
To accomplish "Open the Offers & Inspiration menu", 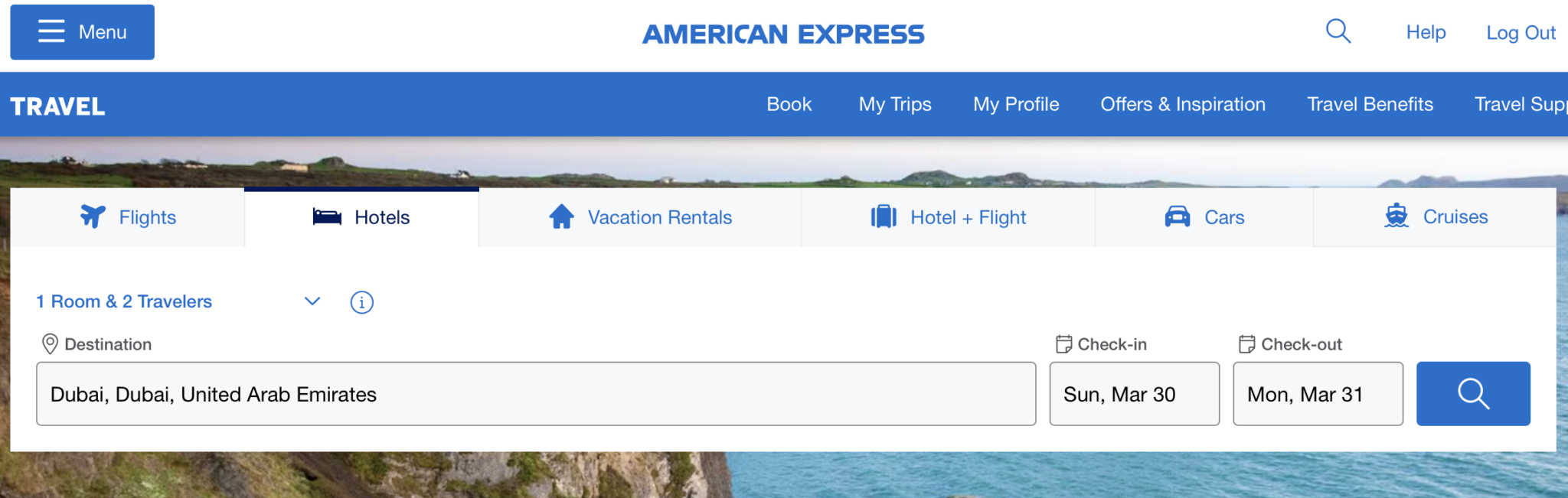I will pyautogui.click(x=1183, y=104).
